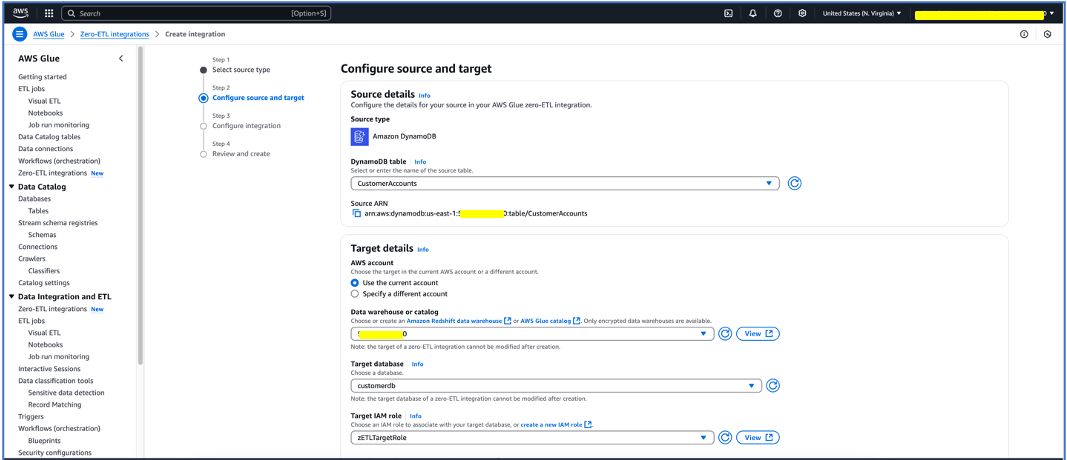
Task: Click View button next to Target IAM role
Action: 758,438
